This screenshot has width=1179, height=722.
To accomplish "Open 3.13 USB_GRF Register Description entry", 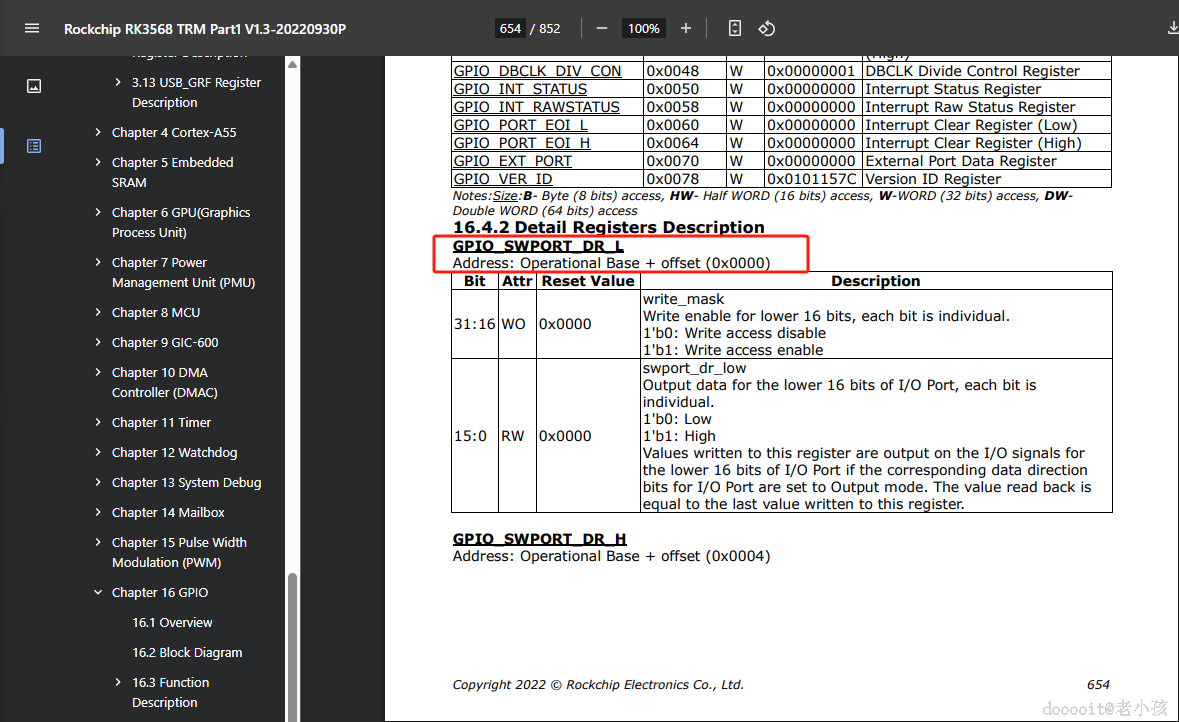I will 196,93.
